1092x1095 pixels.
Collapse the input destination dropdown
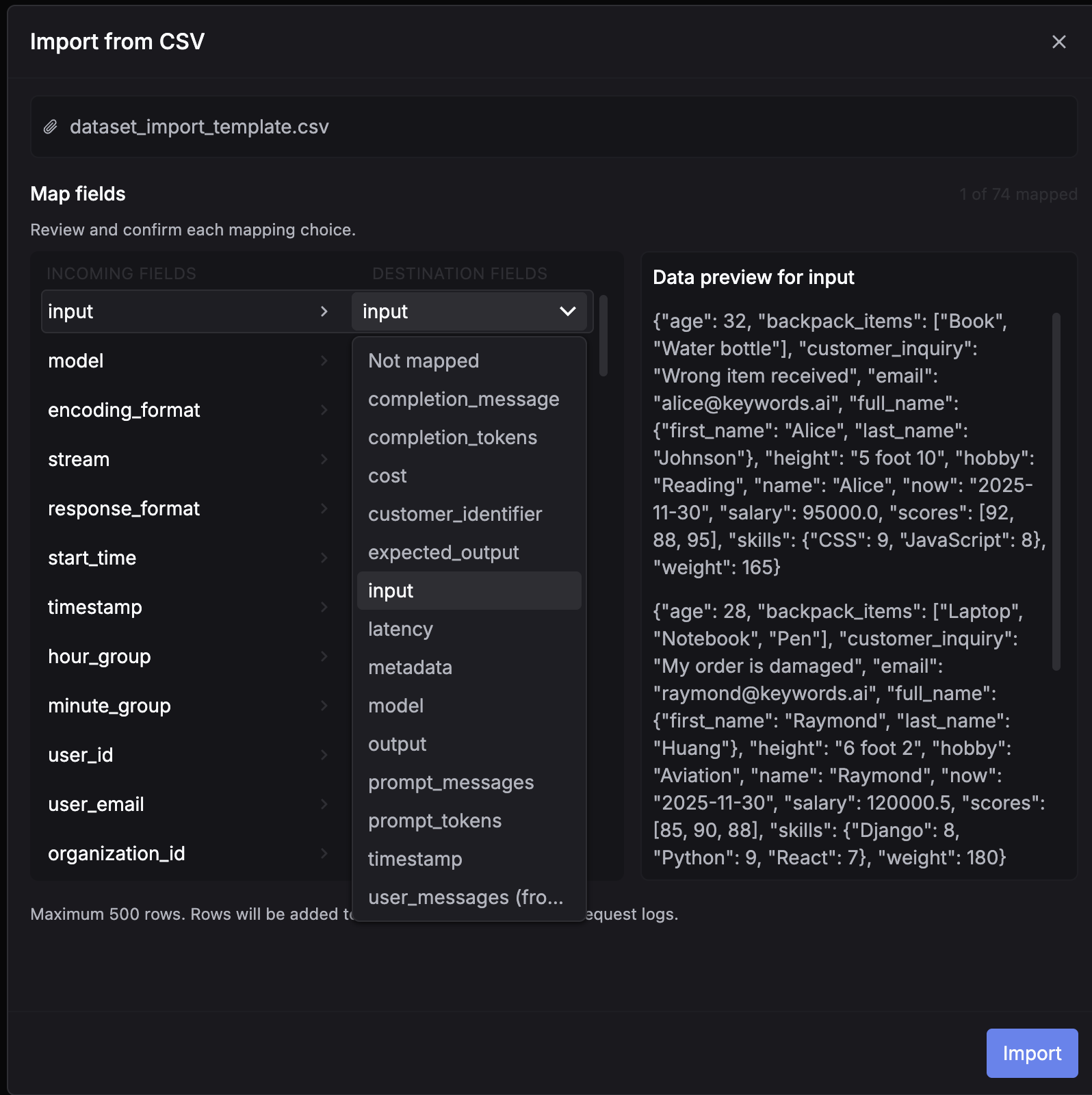point(567,311)
